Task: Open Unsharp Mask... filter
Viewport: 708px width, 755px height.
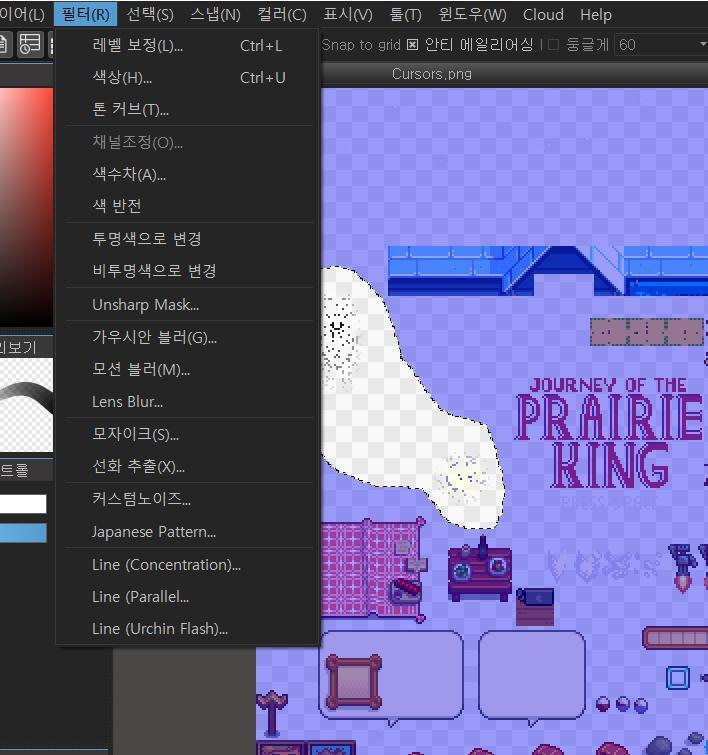Action: (188, 305)
